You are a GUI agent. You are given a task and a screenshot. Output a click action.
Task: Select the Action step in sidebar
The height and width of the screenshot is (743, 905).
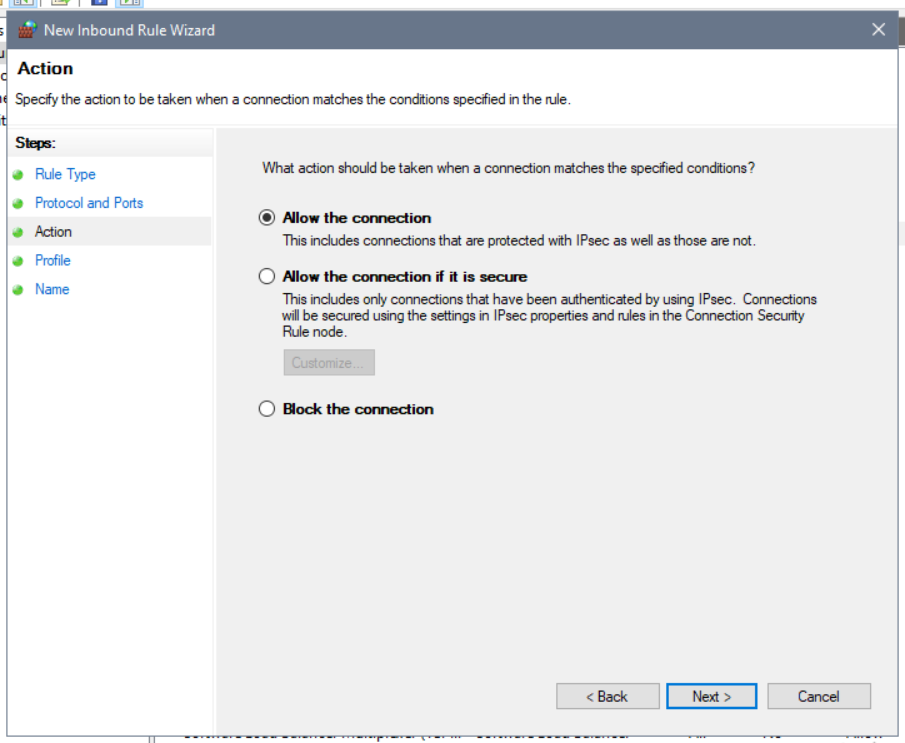(x=53, y=232)
